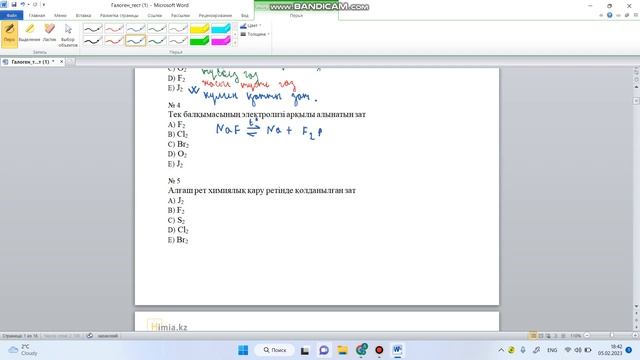Click the ENG language indicator in tray
The width and height of the screenshot is (640, 360).
coord(552,350)
